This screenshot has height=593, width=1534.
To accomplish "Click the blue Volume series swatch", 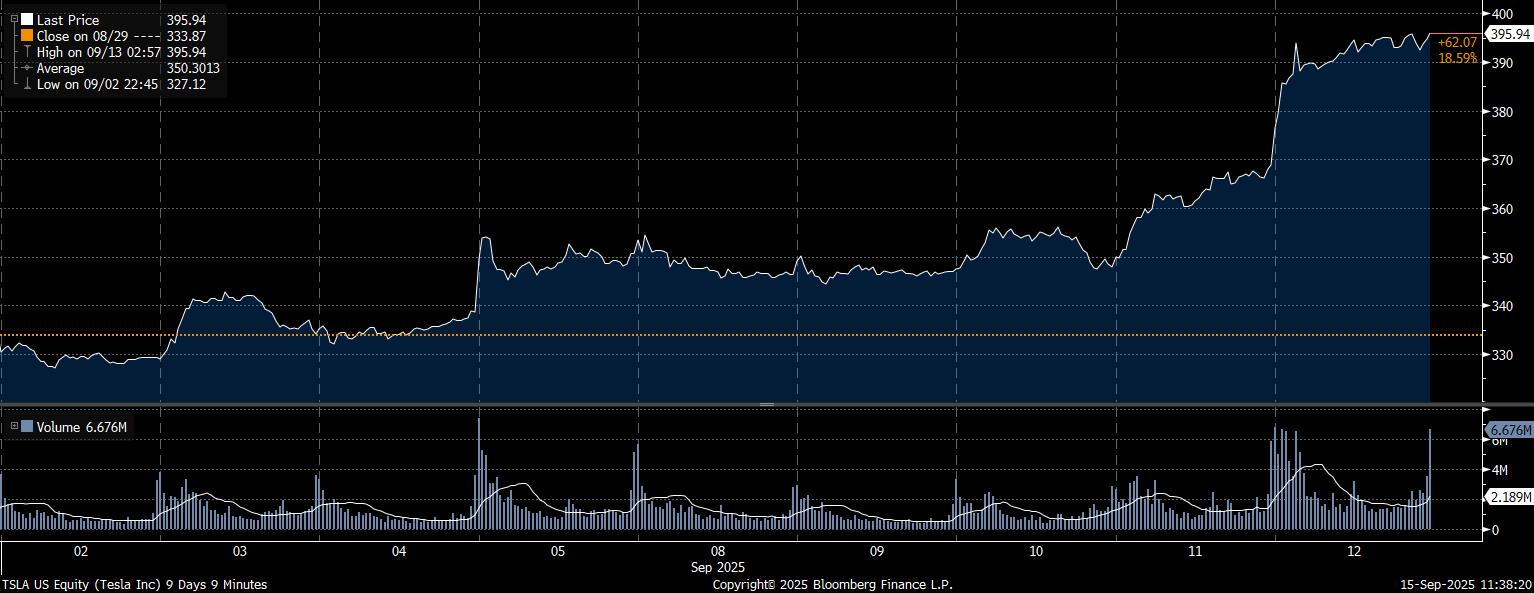I will [27, 427].
